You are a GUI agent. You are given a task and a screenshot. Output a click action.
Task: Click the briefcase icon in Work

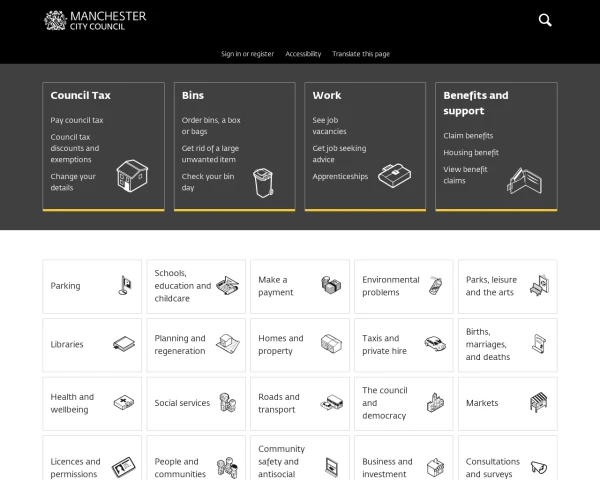[395, 176]
